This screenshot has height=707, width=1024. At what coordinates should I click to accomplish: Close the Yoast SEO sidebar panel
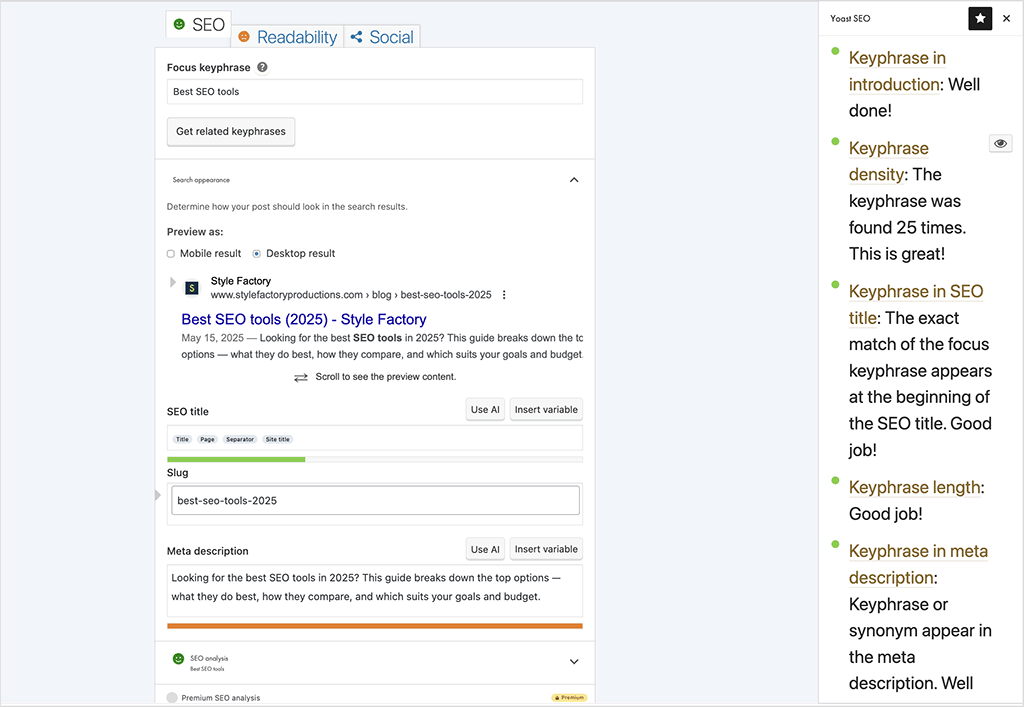click(x=1006, y=19)
